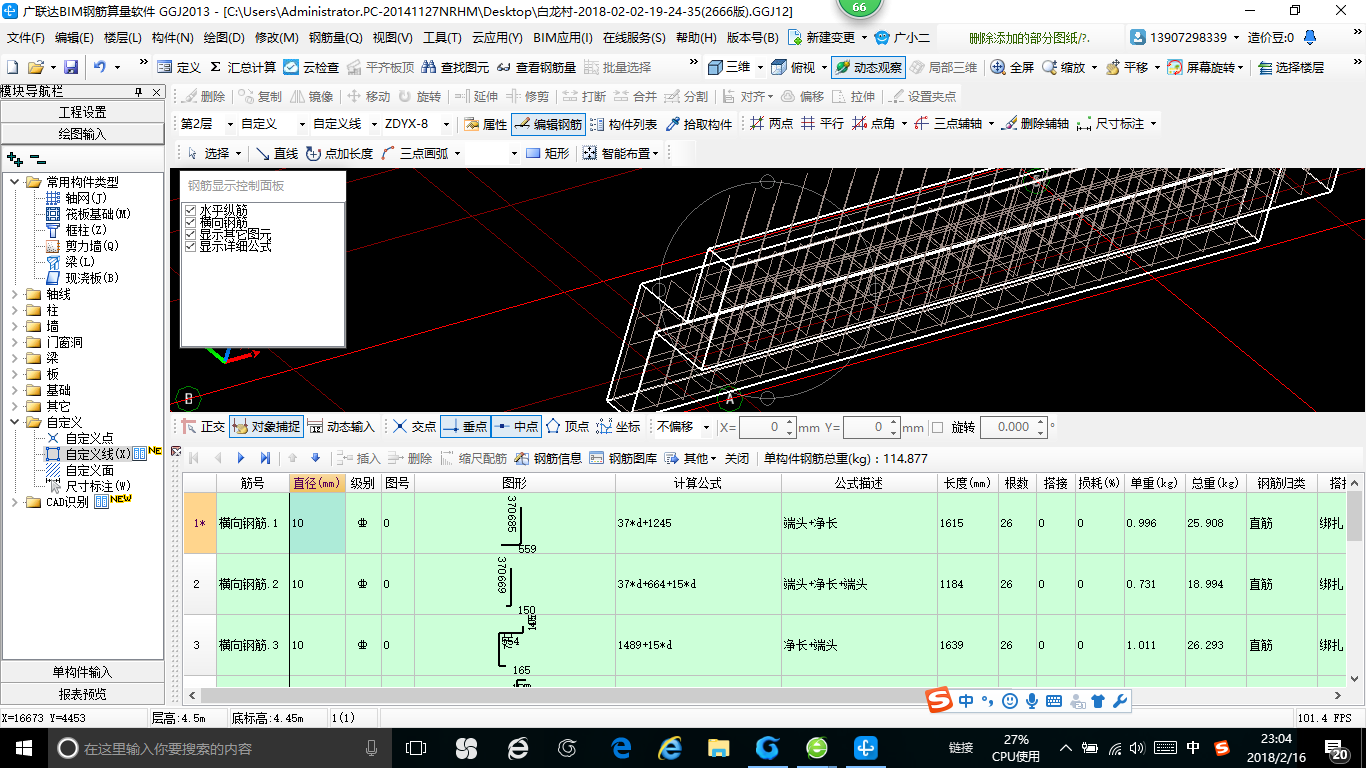The width and height of the screenshot is (1366, 768).
Task: Start the 云检查 cloud check
Action: 311,67
